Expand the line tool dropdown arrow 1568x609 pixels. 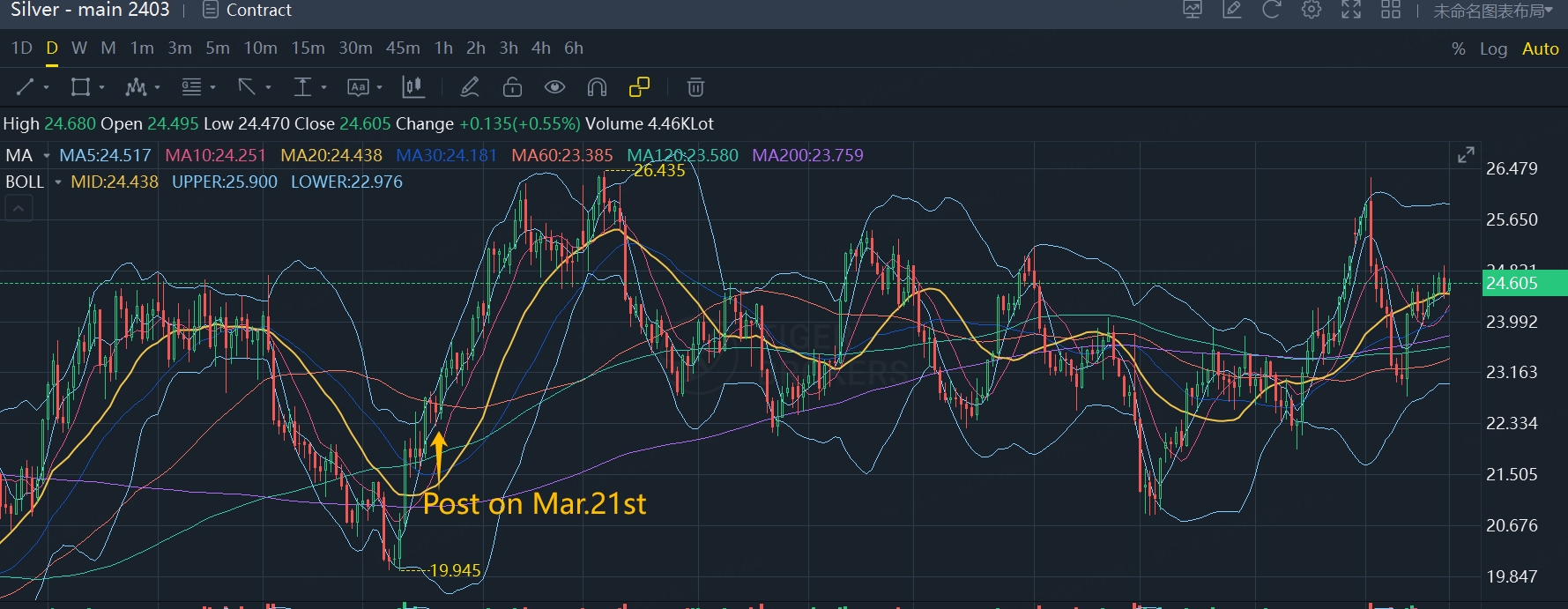point(46,88)
